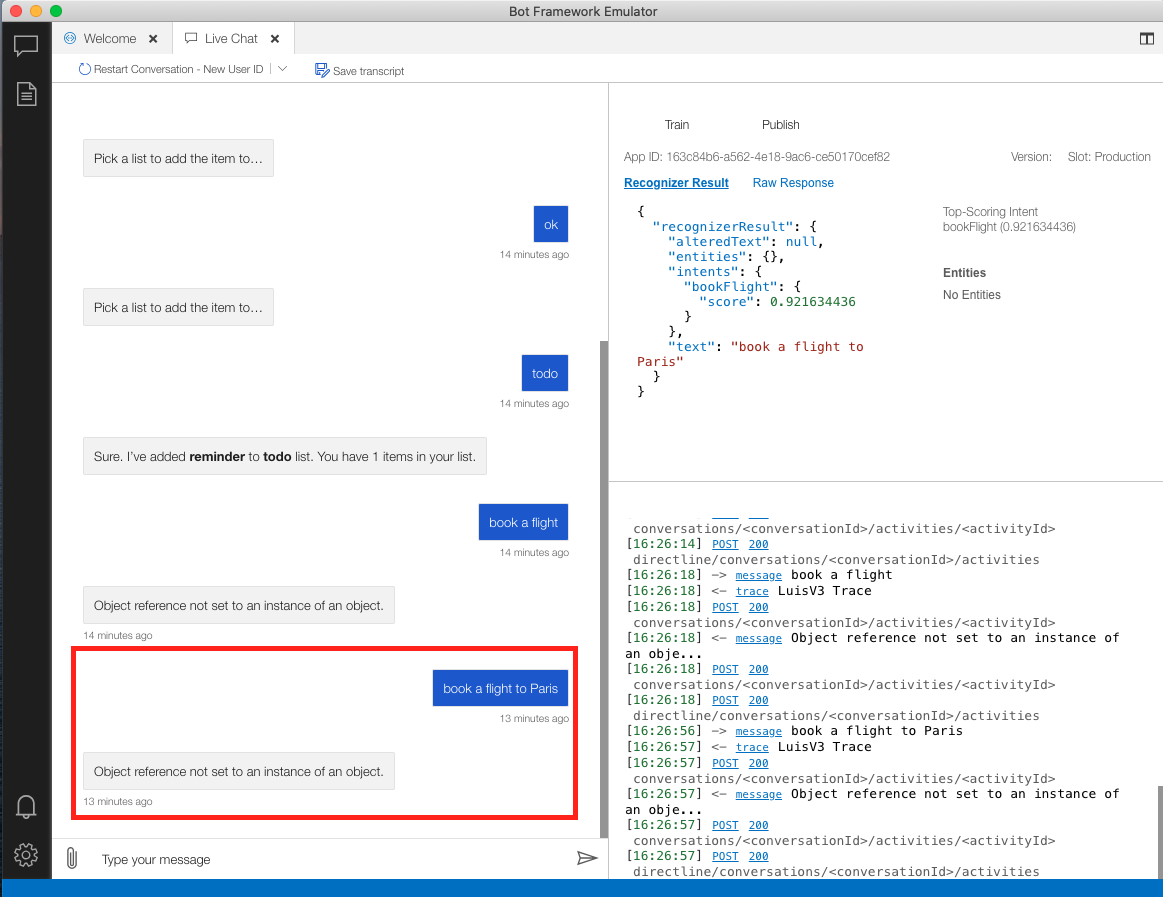
Task: Expand the Restart Conversation dropdown arrow
Action: (x=283, y=68)
